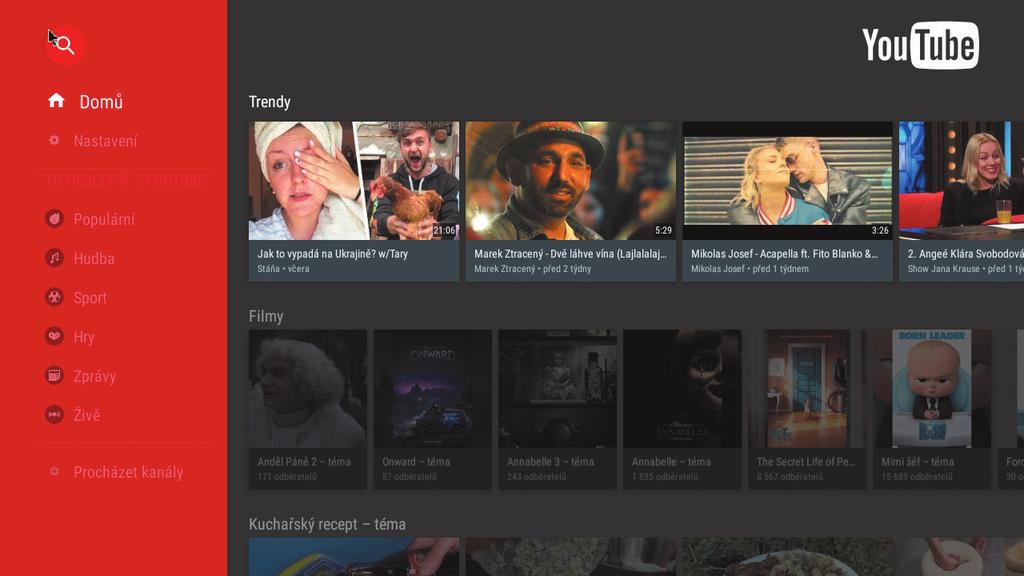Screen dimensions: 1024x576
Task: Click the Filmy section heading
Action: pos(266,316)
